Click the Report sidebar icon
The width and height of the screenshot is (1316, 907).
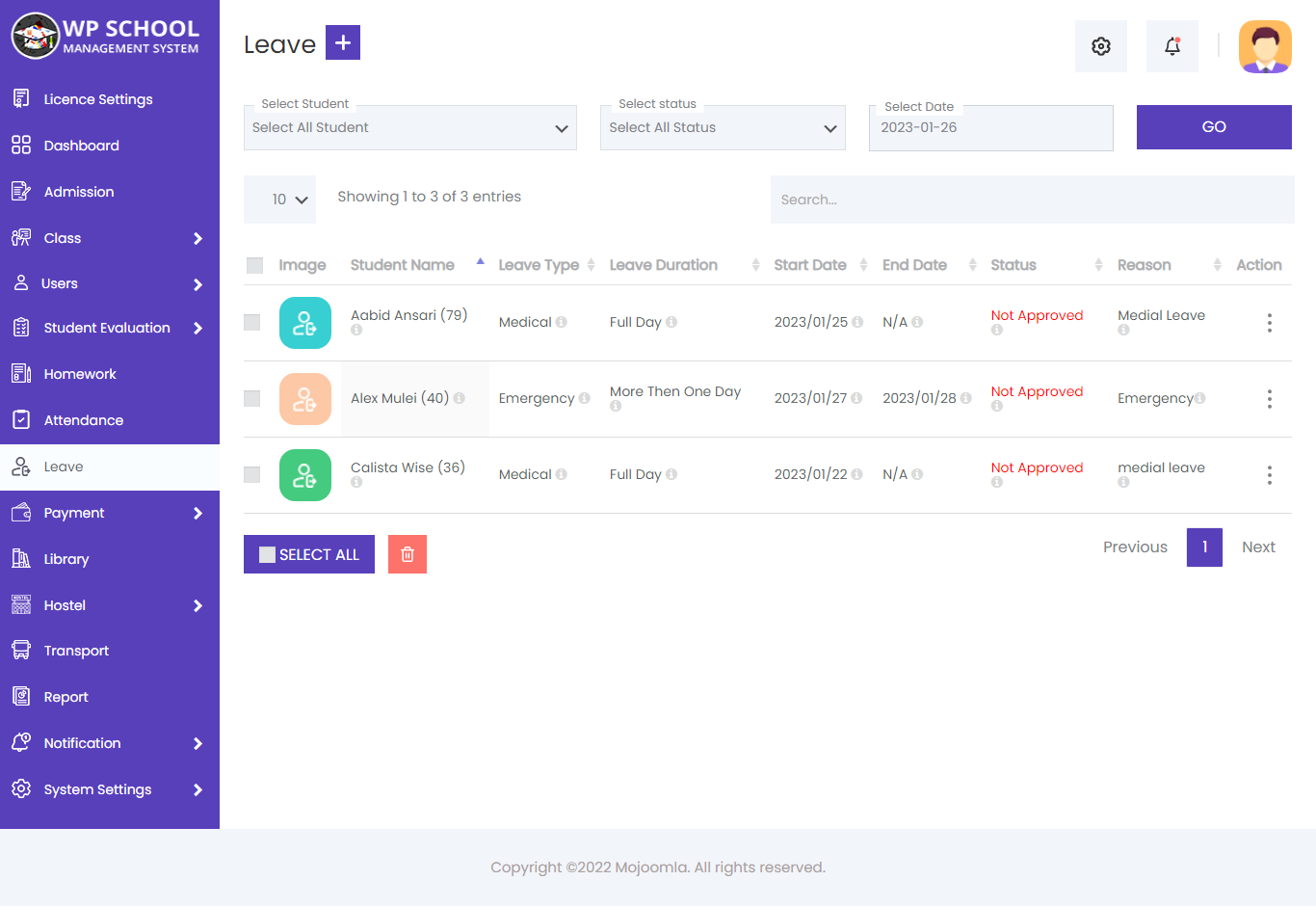(21, 697)
